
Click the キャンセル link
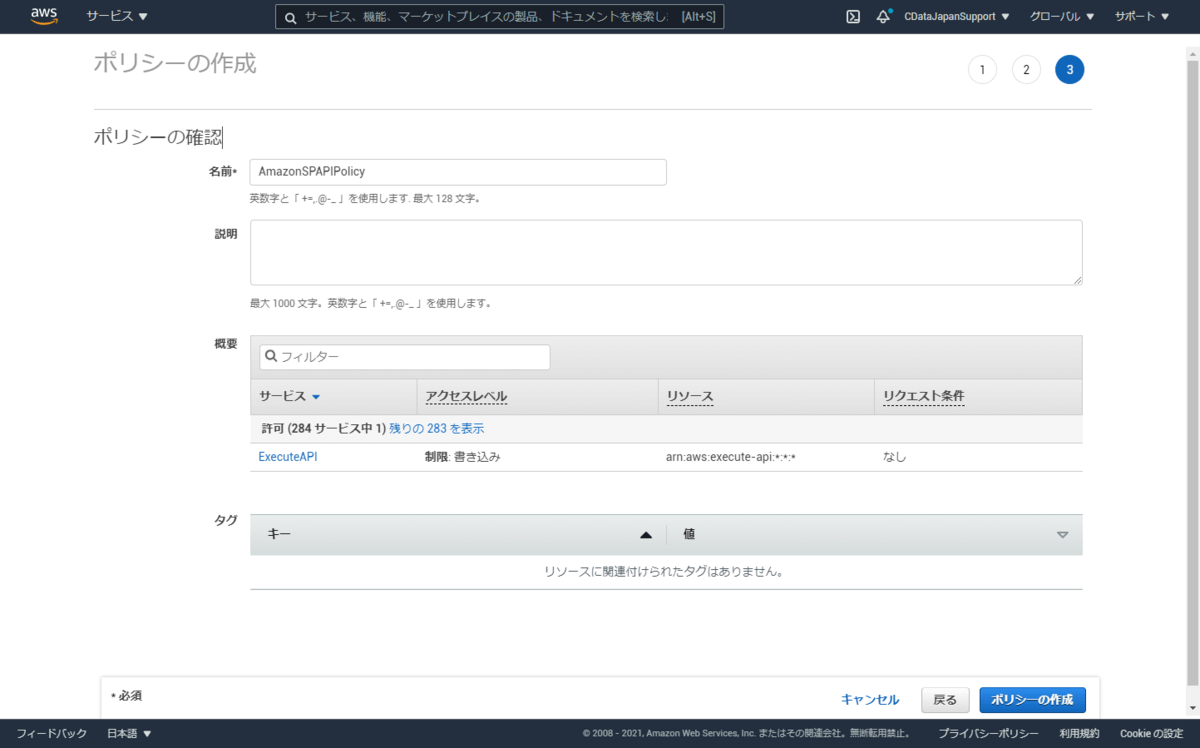coord(870,700)
